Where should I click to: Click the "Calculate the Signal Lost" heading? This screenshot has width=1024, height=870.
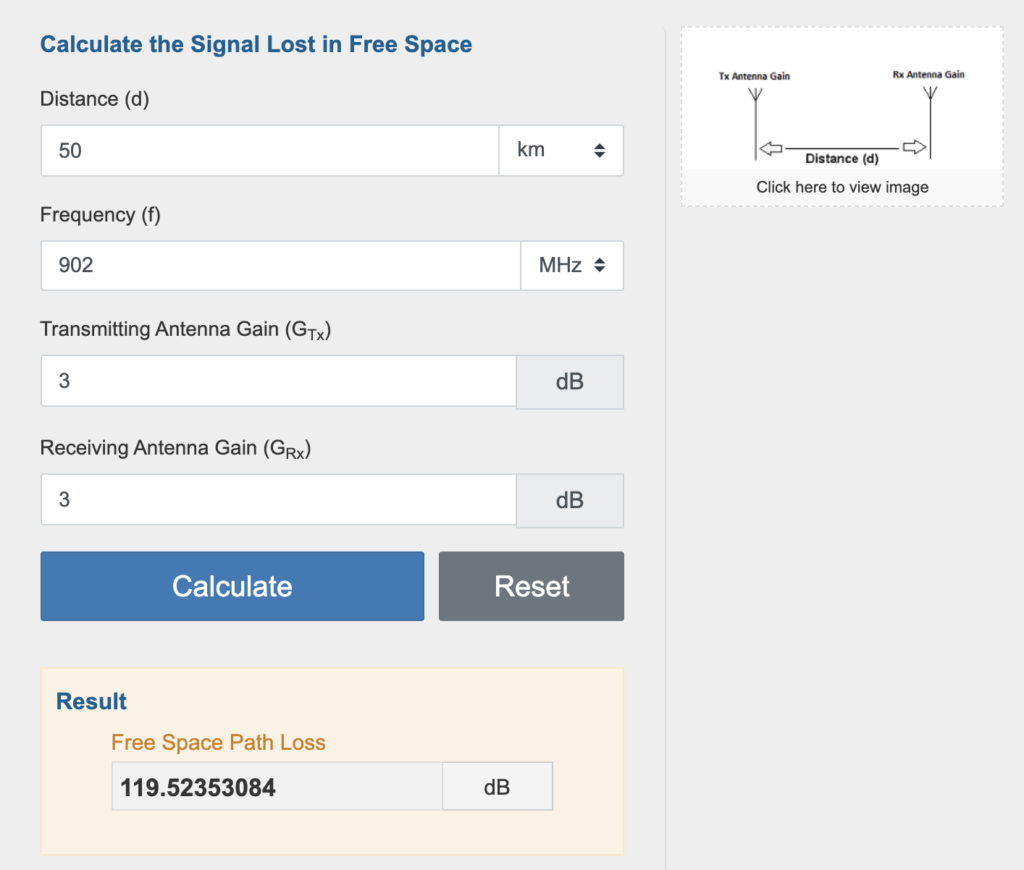point(256,44)
